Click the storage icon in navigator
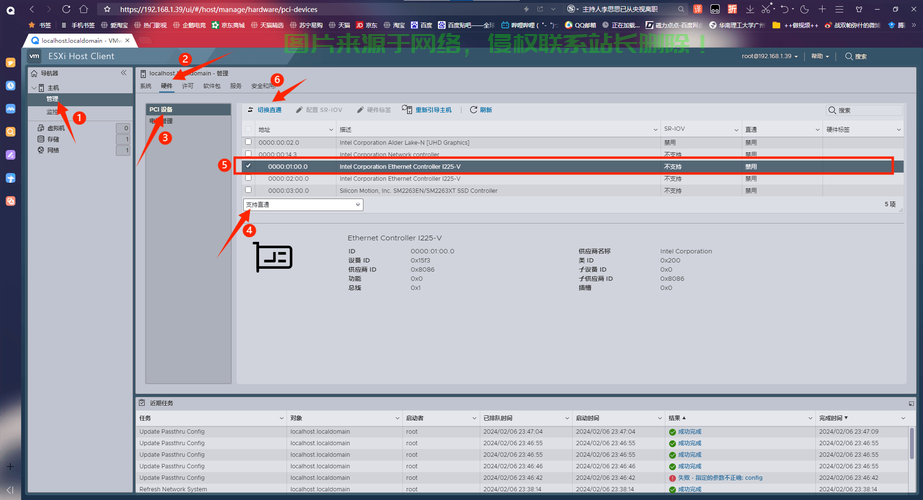The width and height of the screenshot is (923, 500). tap(41, 139)
